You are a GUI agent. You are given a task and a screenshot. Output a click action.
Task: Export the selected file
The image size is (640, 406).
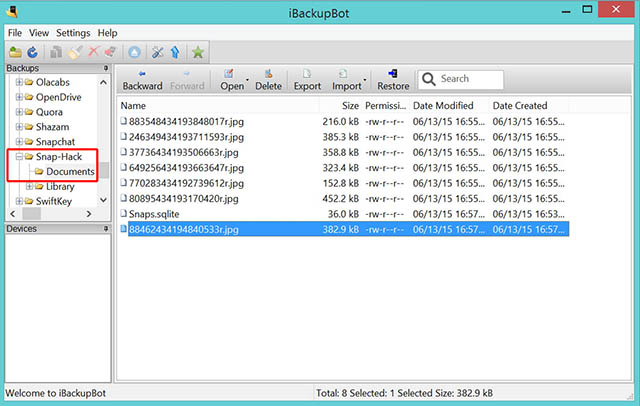(x=307, y=80)
